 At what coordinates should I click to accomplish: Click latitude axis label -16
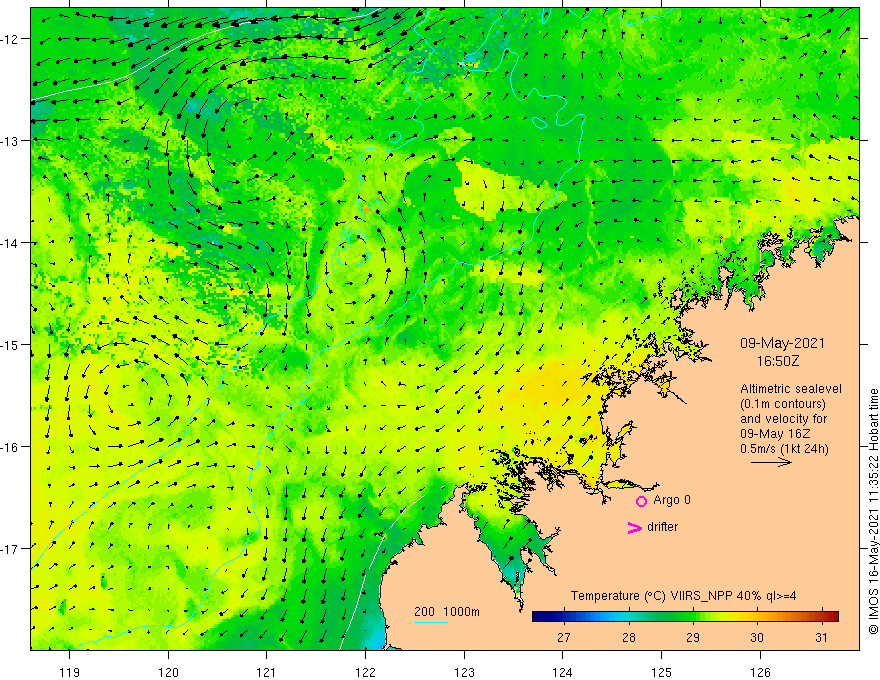click(x=10, y=447)
